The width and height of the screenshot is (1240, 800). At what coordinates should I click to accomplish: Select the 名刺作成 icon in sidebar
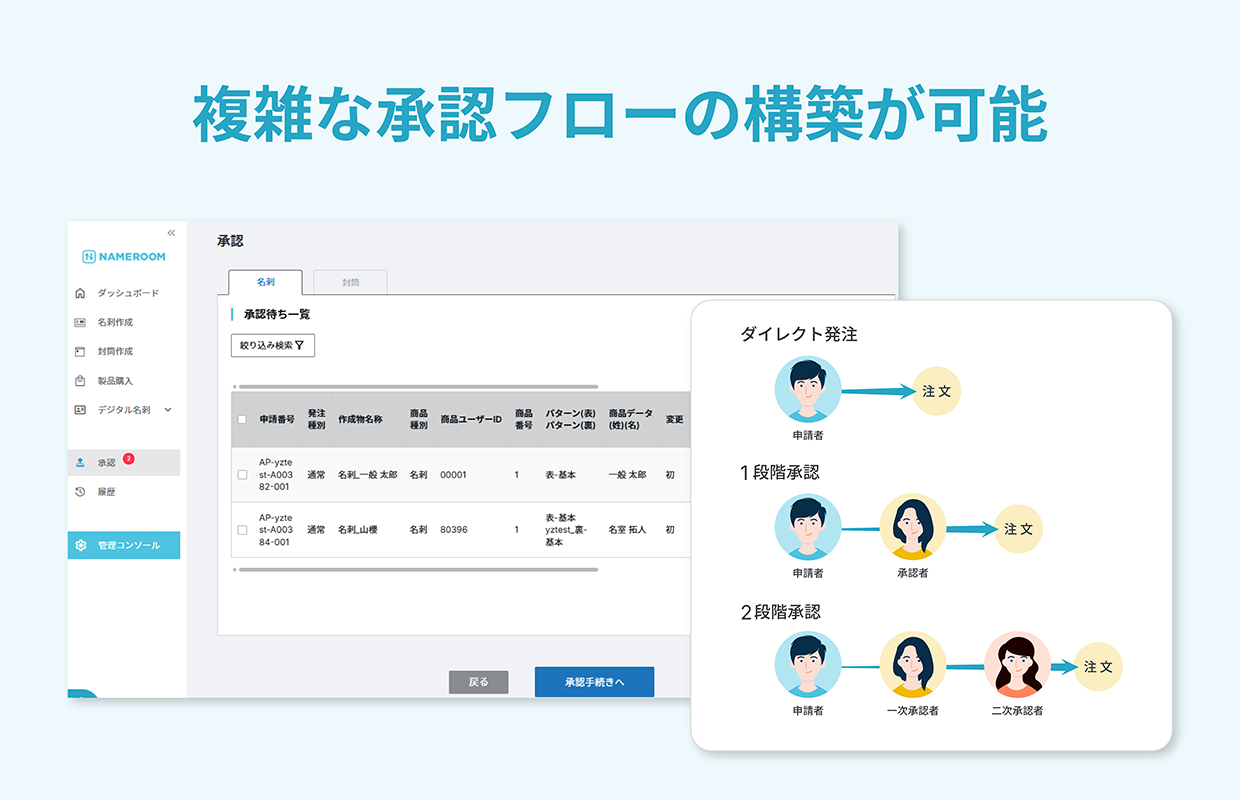80,320
